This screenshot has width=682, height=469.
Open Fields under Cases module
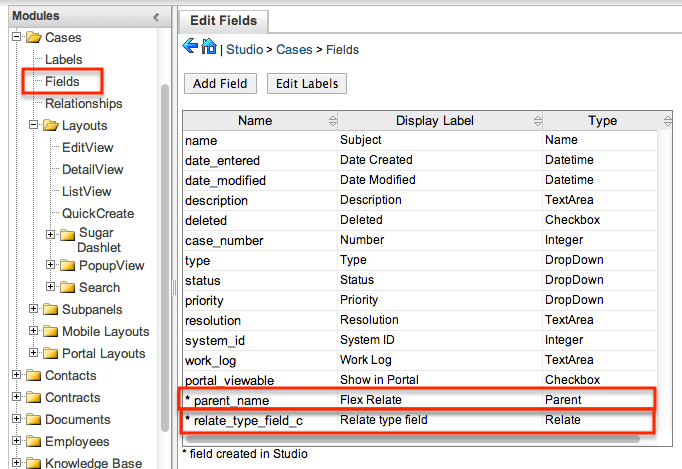click(62, 81)
